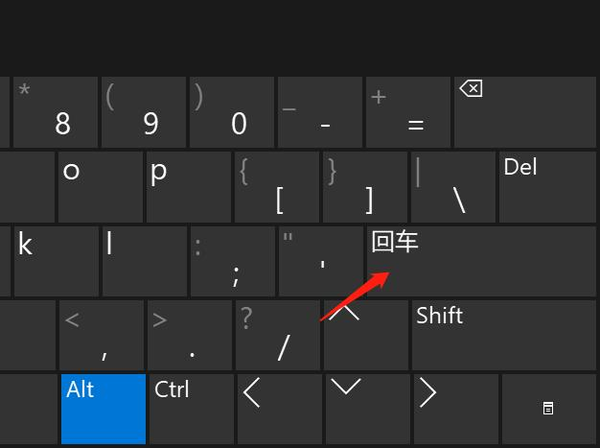Tap the equals sign key

407,112
